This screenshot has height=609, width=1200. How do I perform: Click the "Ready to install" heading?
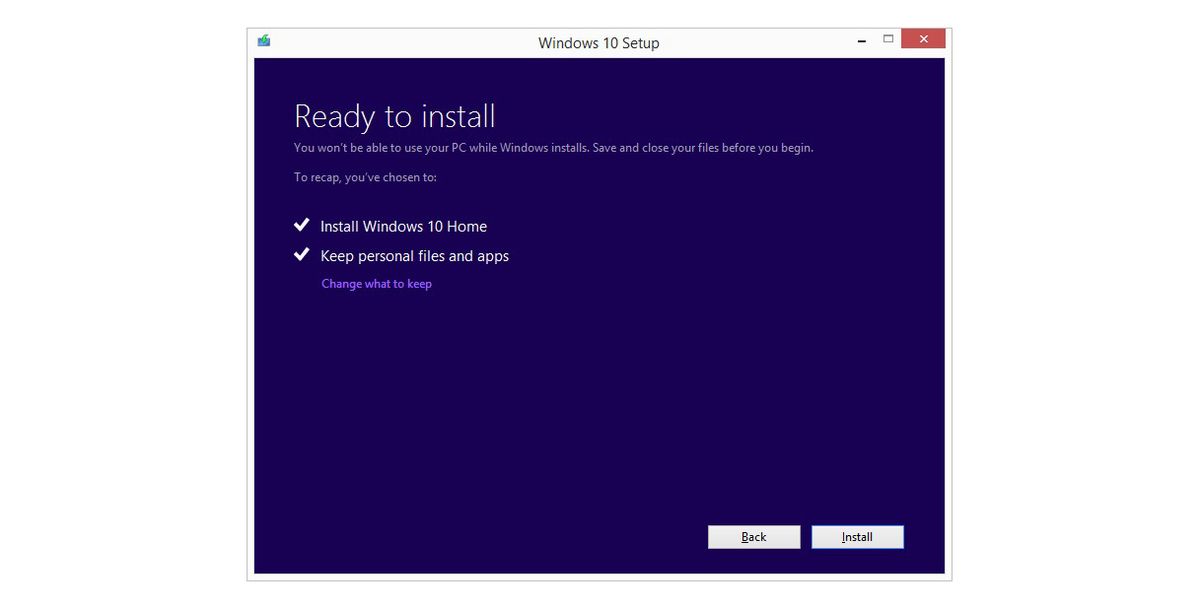(x=393, y=115)
